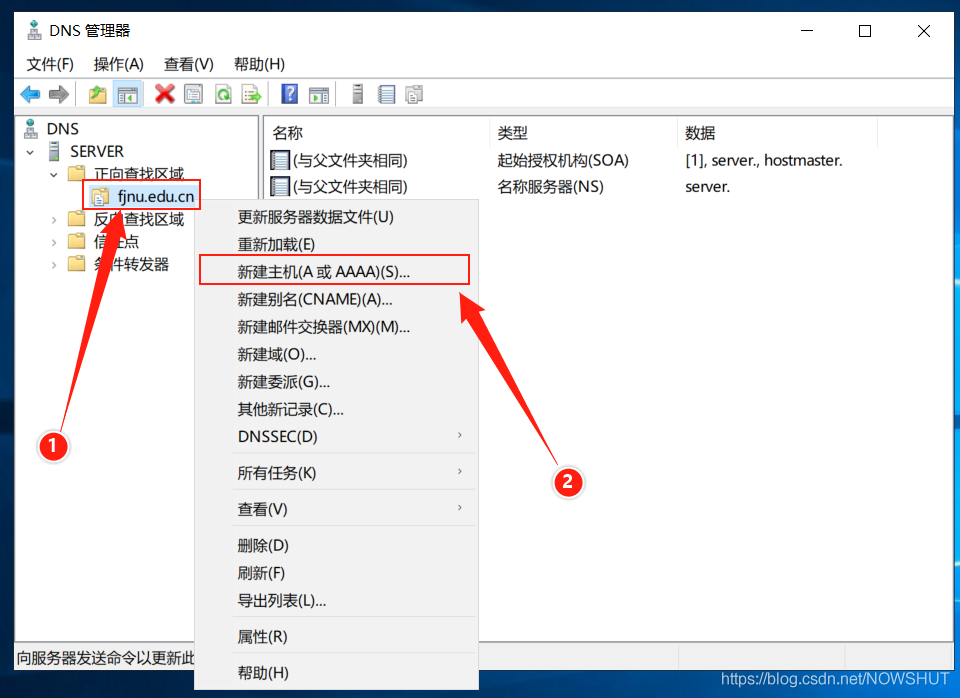Select 帮助(H) at bottom of context menu
Screen dimensions: 960x698
coord(336,672)
